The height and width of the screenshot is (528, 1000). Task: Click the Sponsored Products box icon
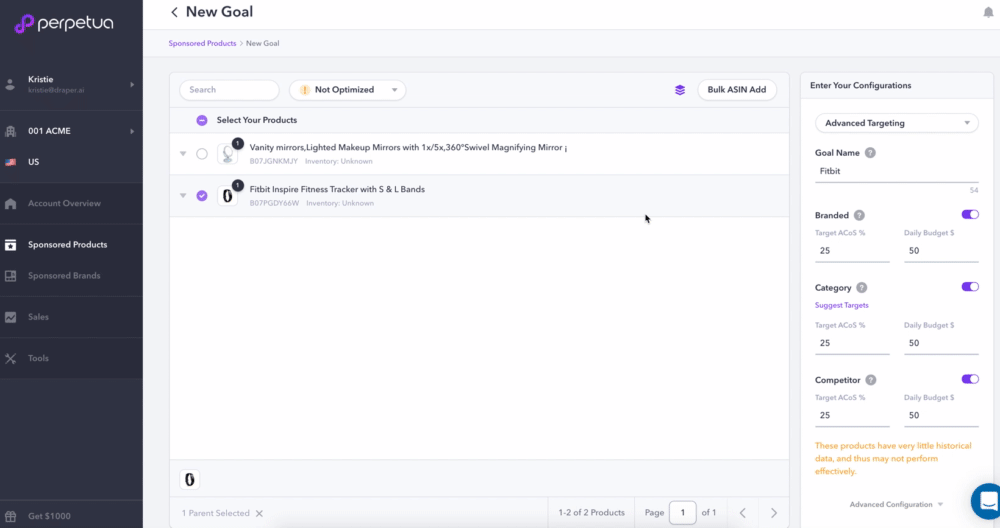coord(10,245)
